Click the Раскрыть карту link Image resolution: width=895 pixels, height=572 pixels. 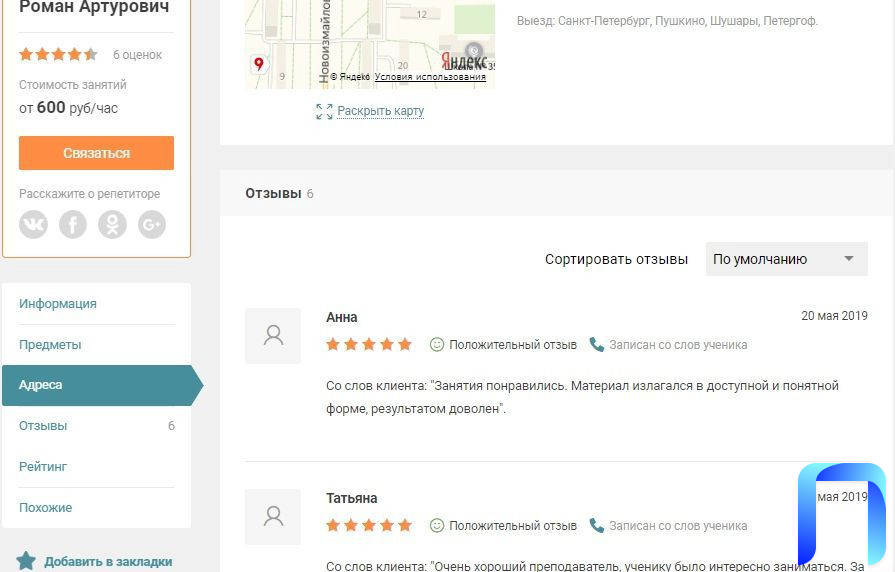click(380, 111)
